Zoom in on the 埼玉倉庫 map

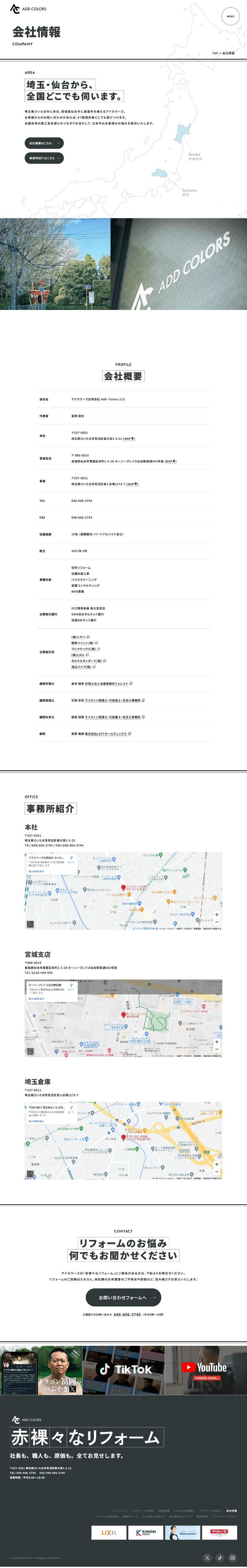pyautogui.click(x=217, y=1164)
